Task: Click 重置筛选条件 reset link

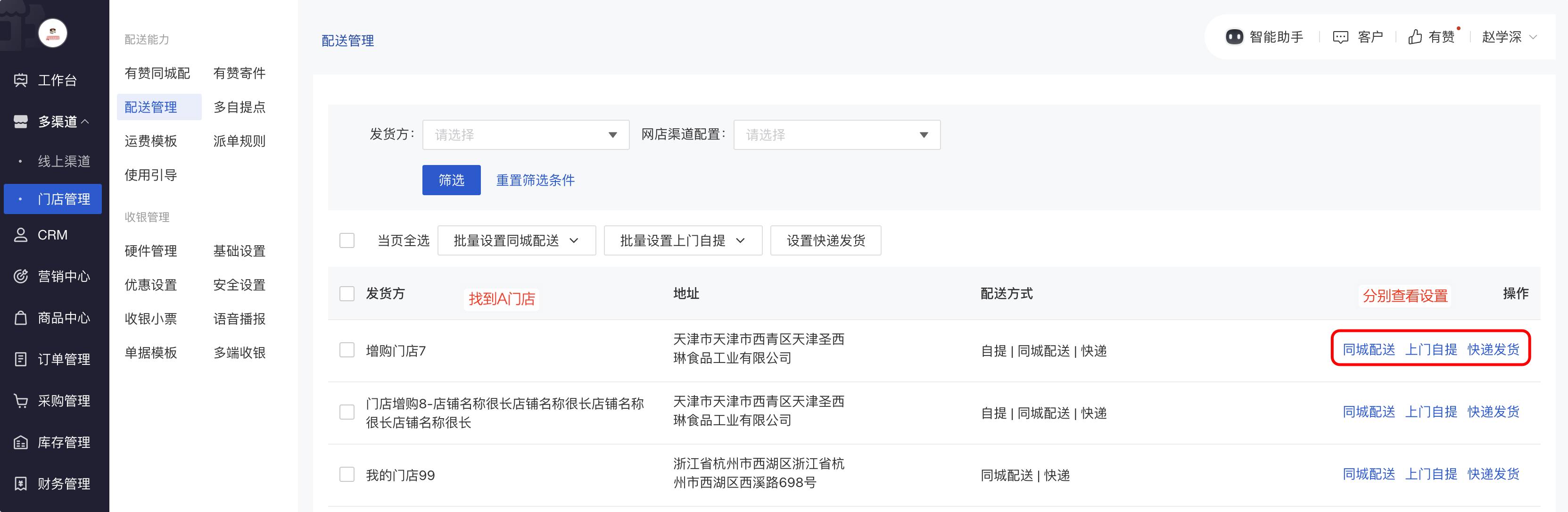Action: [x=535, y=180]
